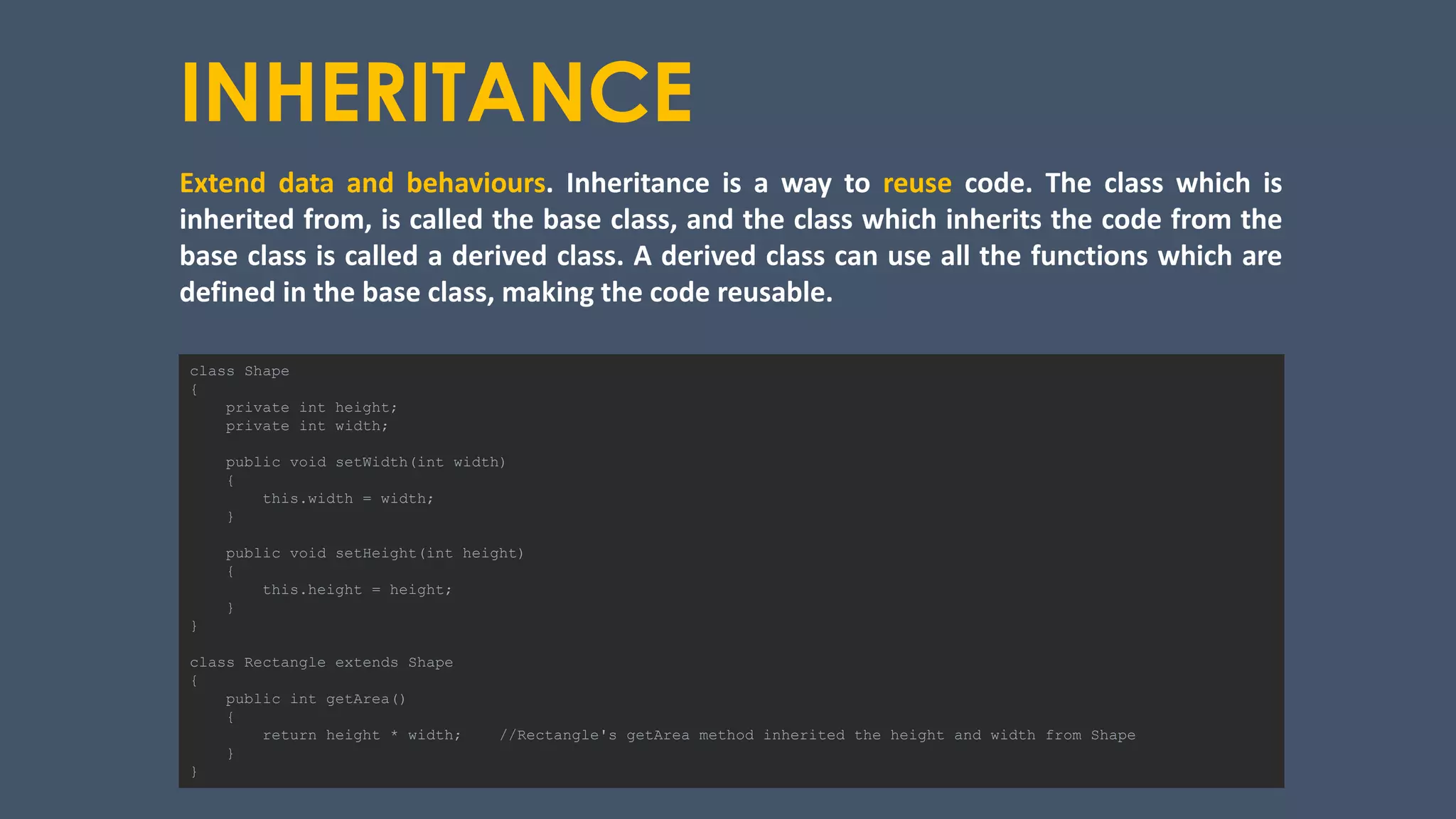Click the 'public int getArea()' line

(x=316, y=699)
